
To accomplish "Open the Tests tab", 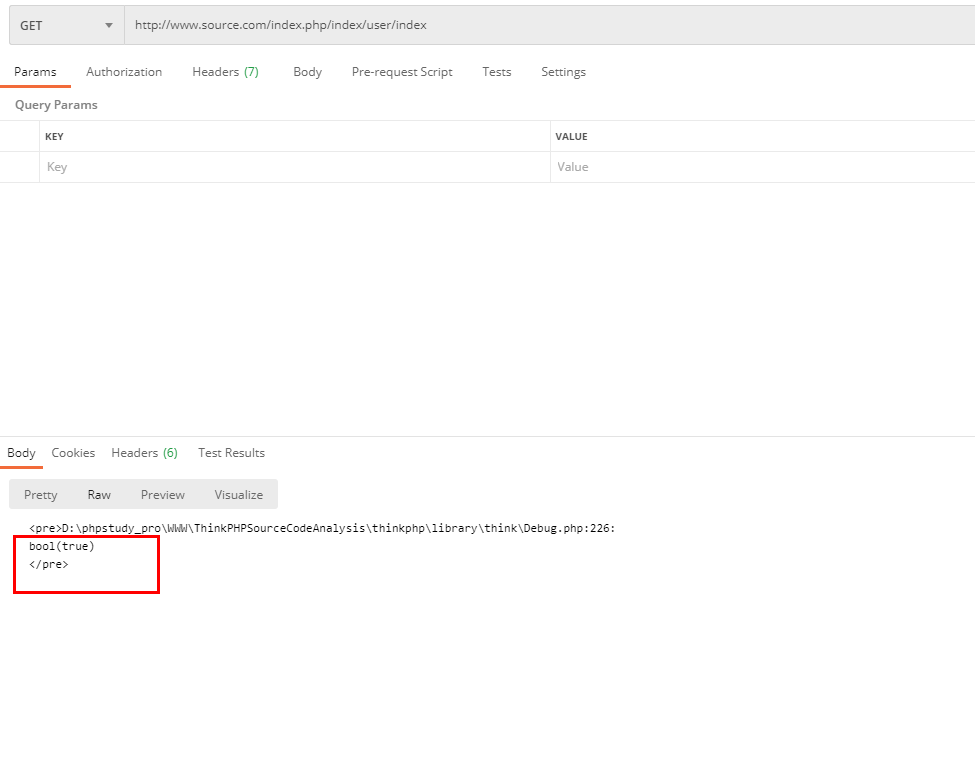I will [497, 72].
